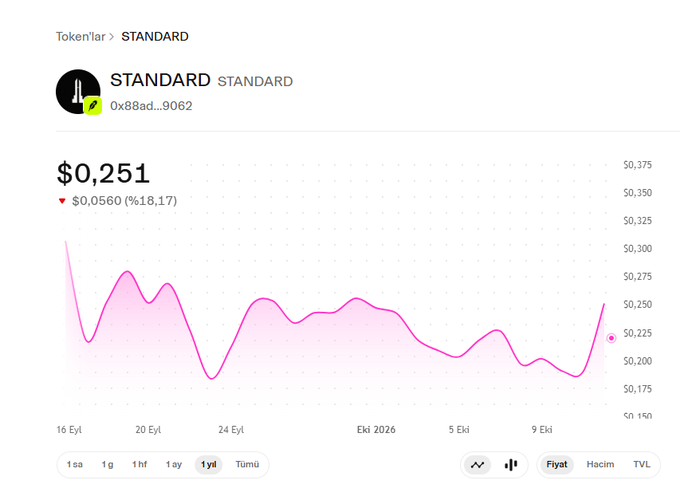
Task: Click the $0,200 axis label
Action: [x=638, y=361]
